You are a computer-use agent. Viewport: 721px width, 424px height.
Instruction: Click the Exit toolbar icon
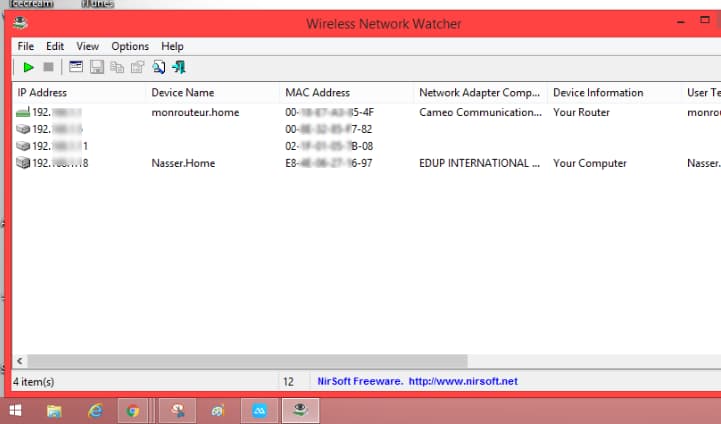[179, 67]
